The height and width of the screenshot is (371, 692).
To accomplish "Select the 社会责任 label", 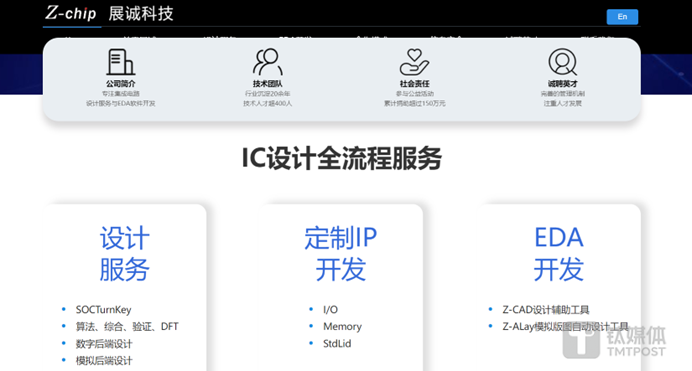I will pos(414,84).
